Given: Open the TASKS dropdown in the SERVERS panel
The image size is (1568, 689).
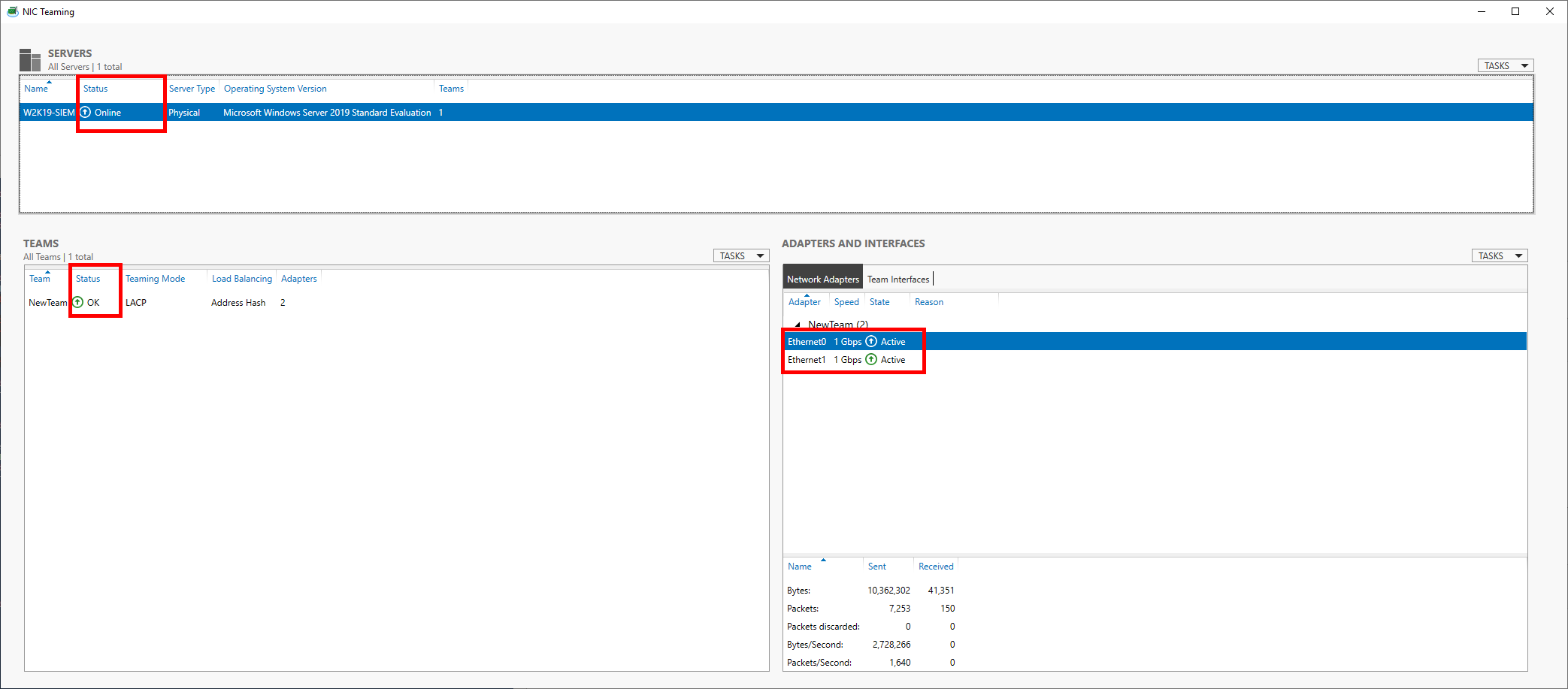Looking at the screenshot, I should coord(1505,65).
